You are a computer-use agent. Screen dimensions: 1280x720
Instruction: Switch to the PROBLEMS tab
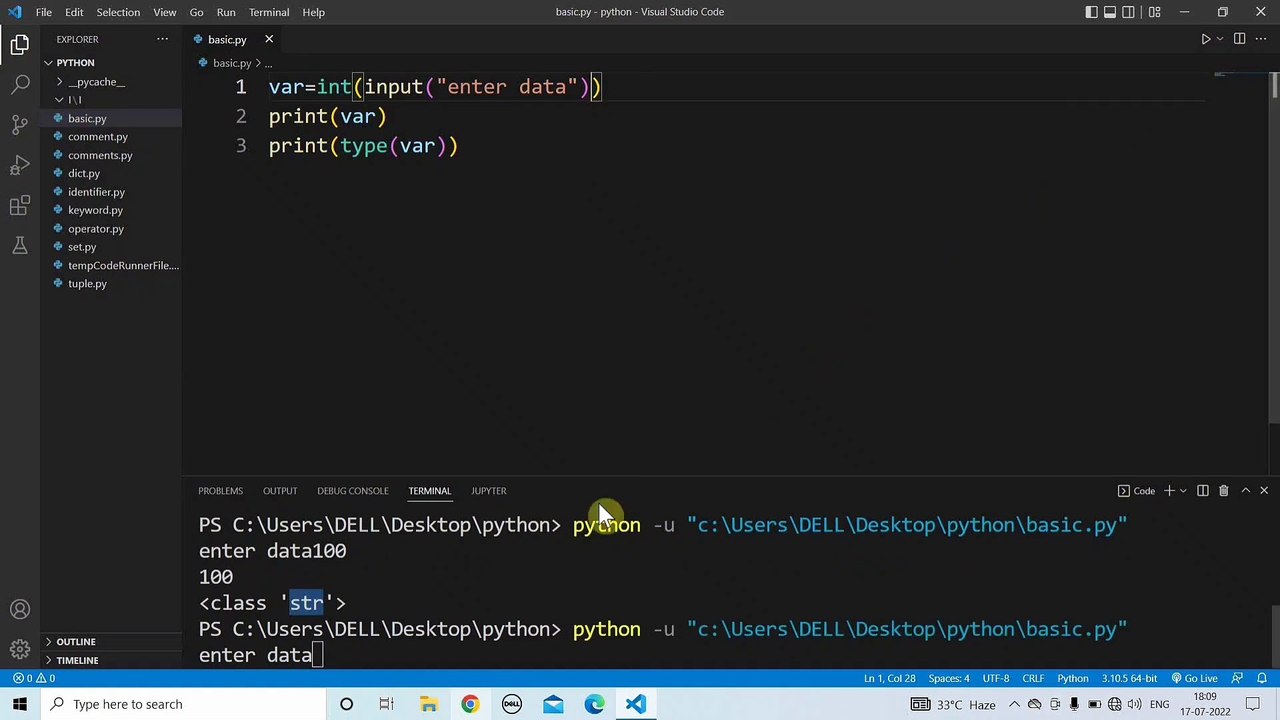pos(220,491)
